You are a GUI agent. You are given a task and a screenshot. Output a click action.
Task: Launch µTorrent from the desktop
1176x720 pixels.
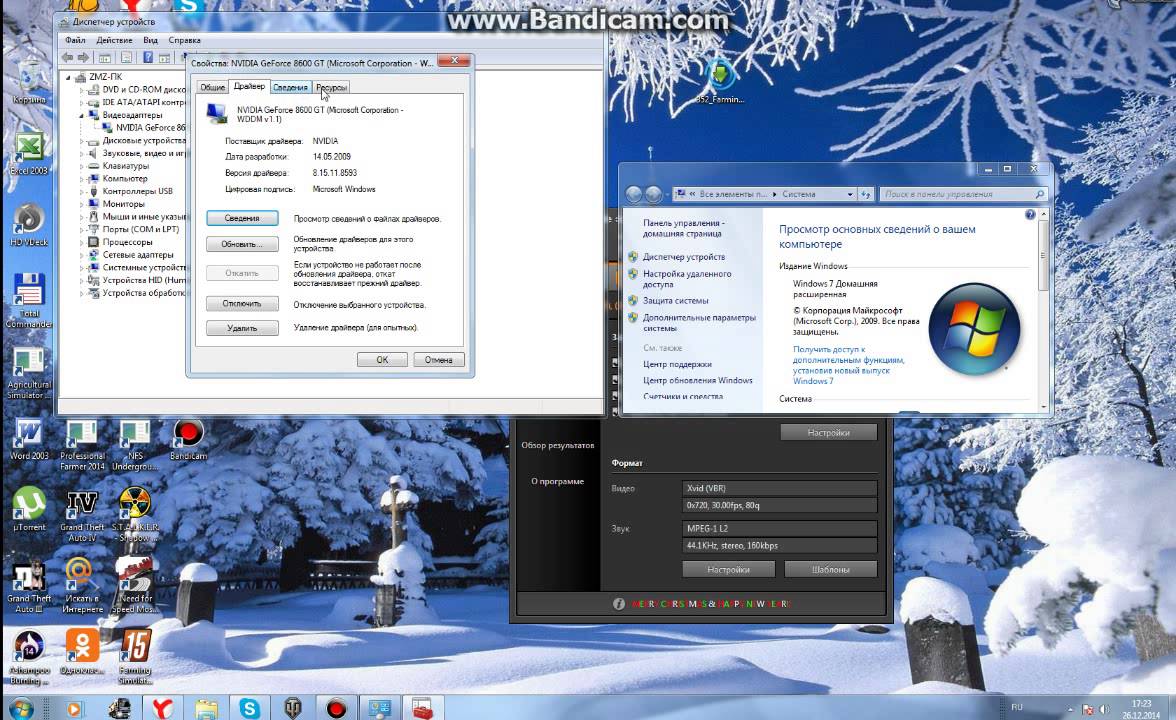click(29, 510)
